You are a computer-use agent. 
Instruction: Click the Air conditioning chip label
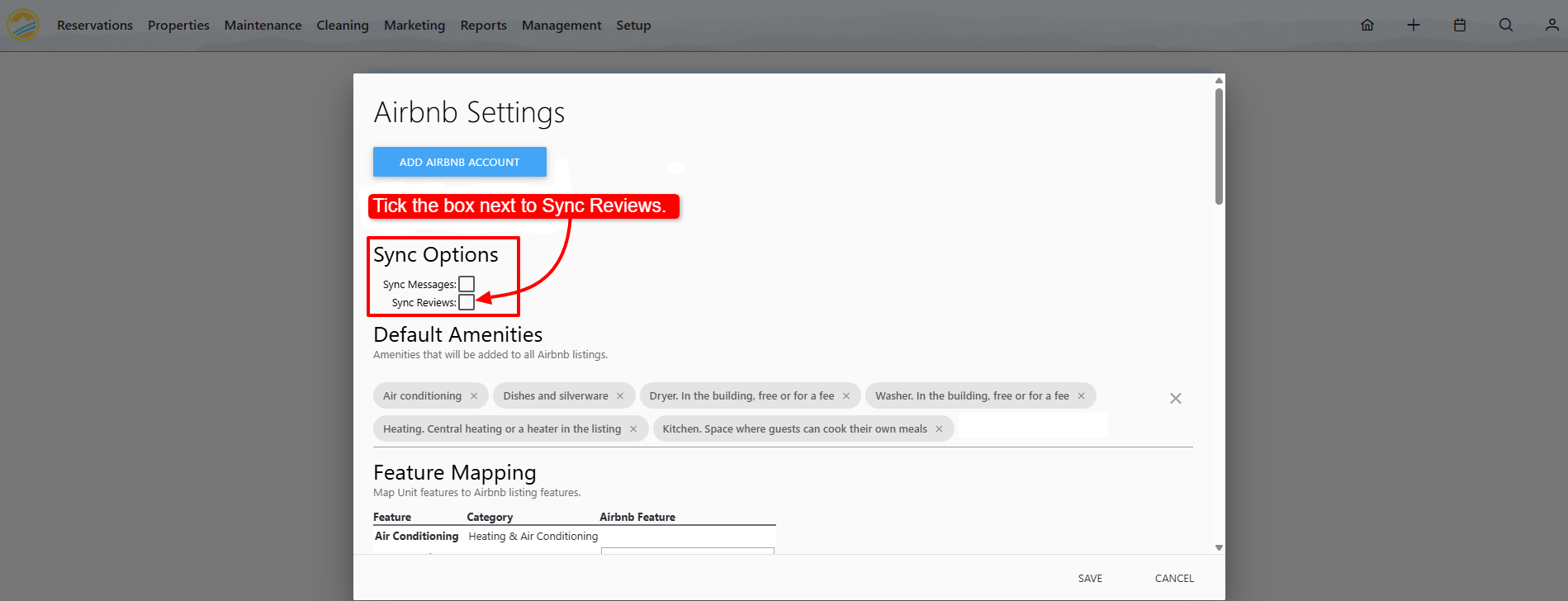[x=422, y=396]
